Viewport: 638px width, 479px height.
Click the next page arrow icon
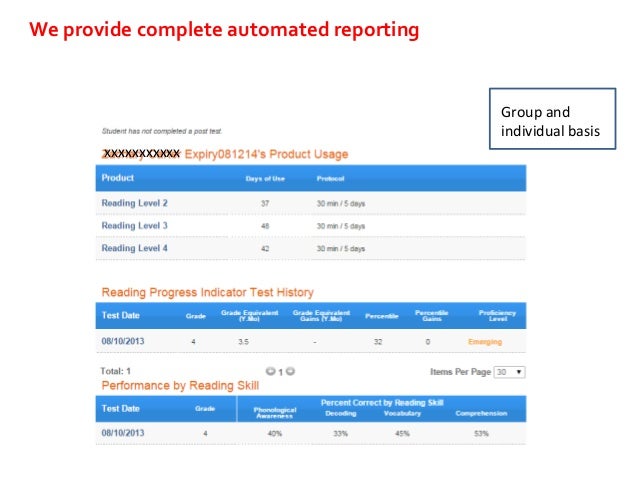coord(290,371)
